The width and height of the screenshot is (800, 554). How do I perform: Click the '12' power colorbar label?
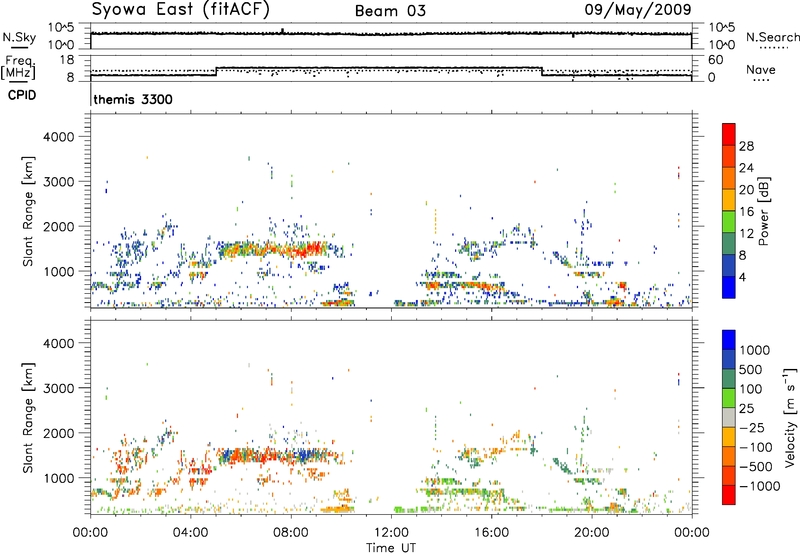[746, 234]
